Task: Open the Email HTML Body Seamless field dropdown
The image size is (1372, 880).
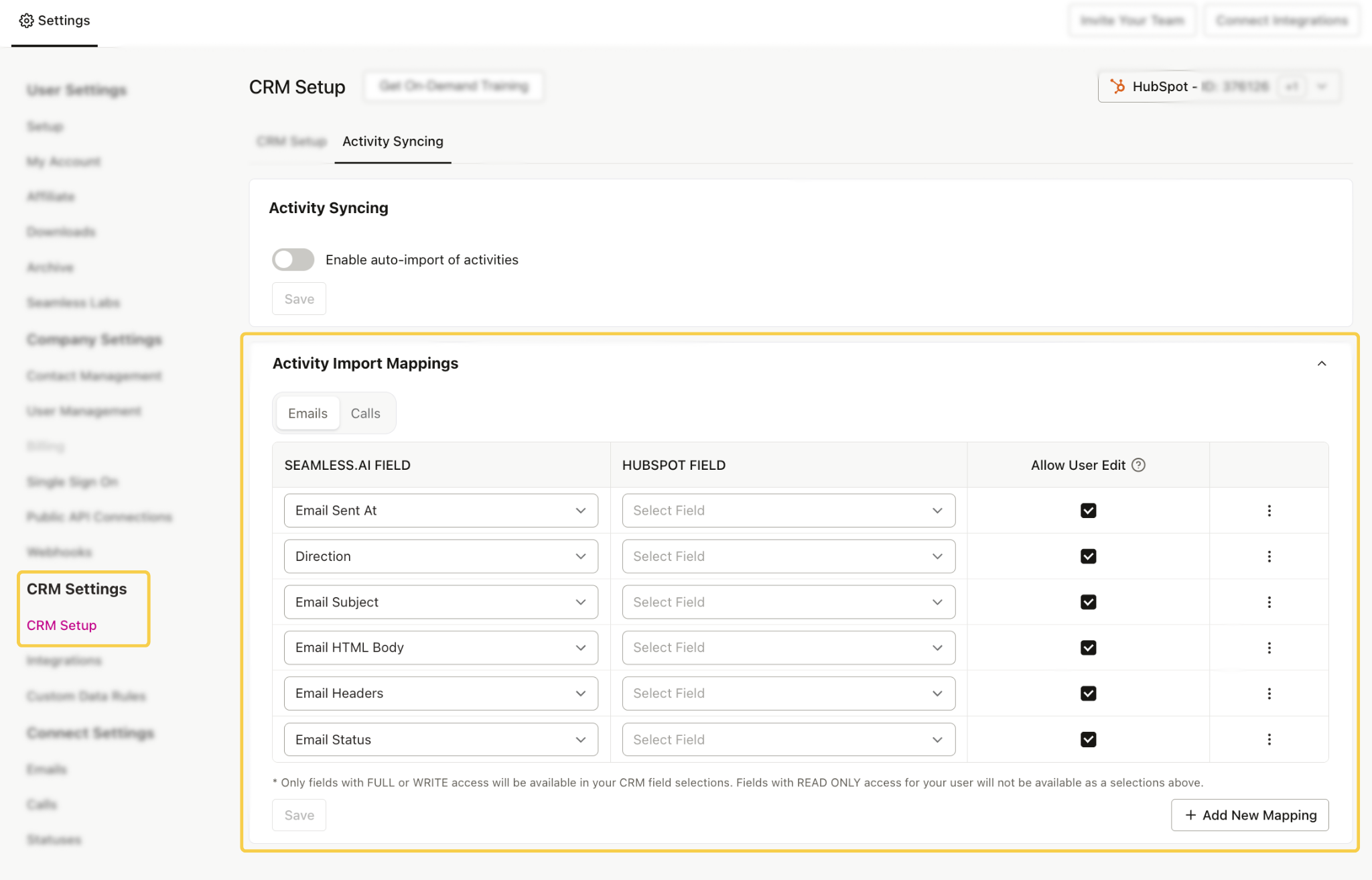Action: click(x=441, y=647)
